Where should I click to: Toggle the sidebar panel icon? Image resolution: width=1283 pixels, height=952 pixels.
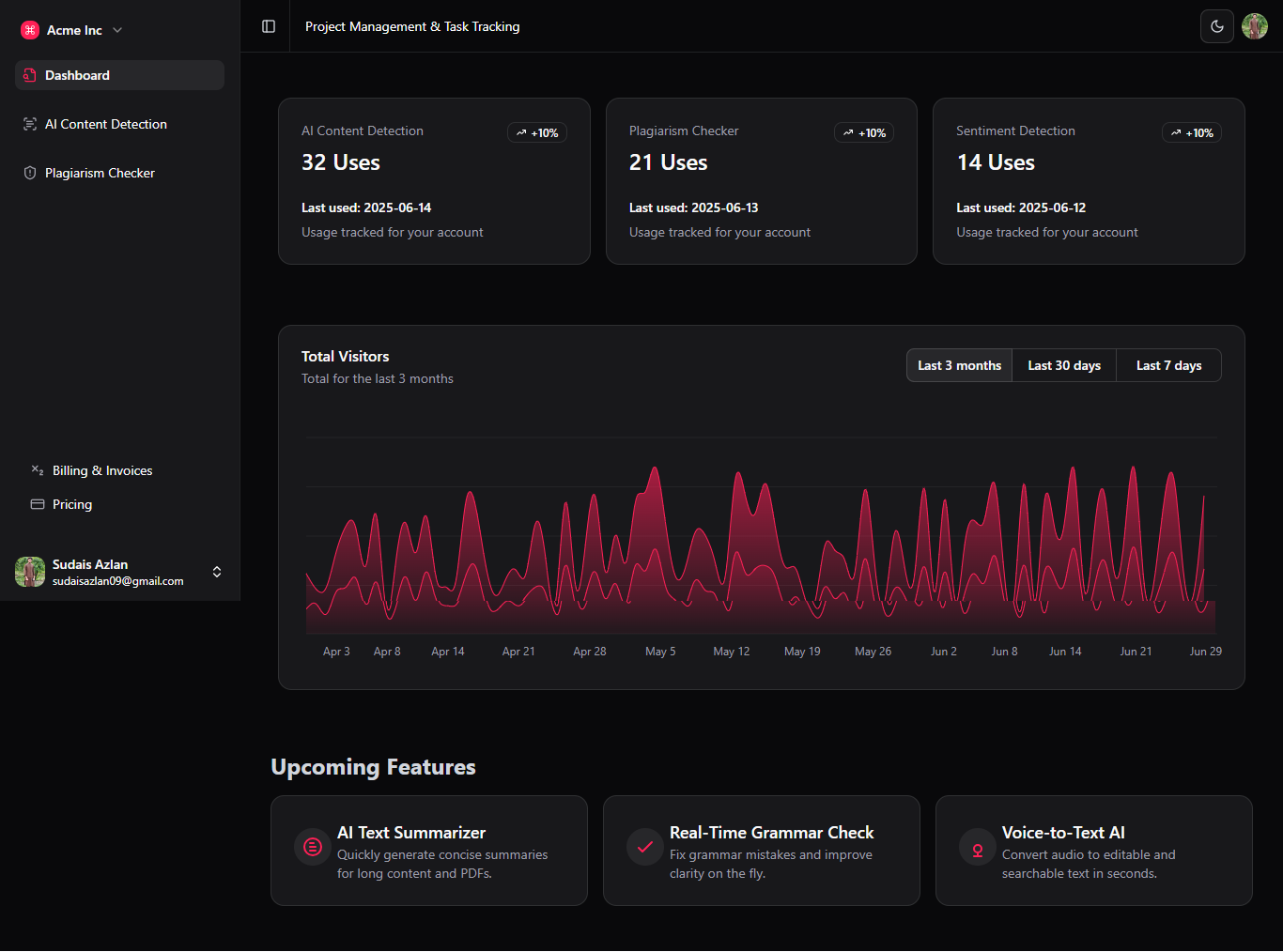[269, 26]
